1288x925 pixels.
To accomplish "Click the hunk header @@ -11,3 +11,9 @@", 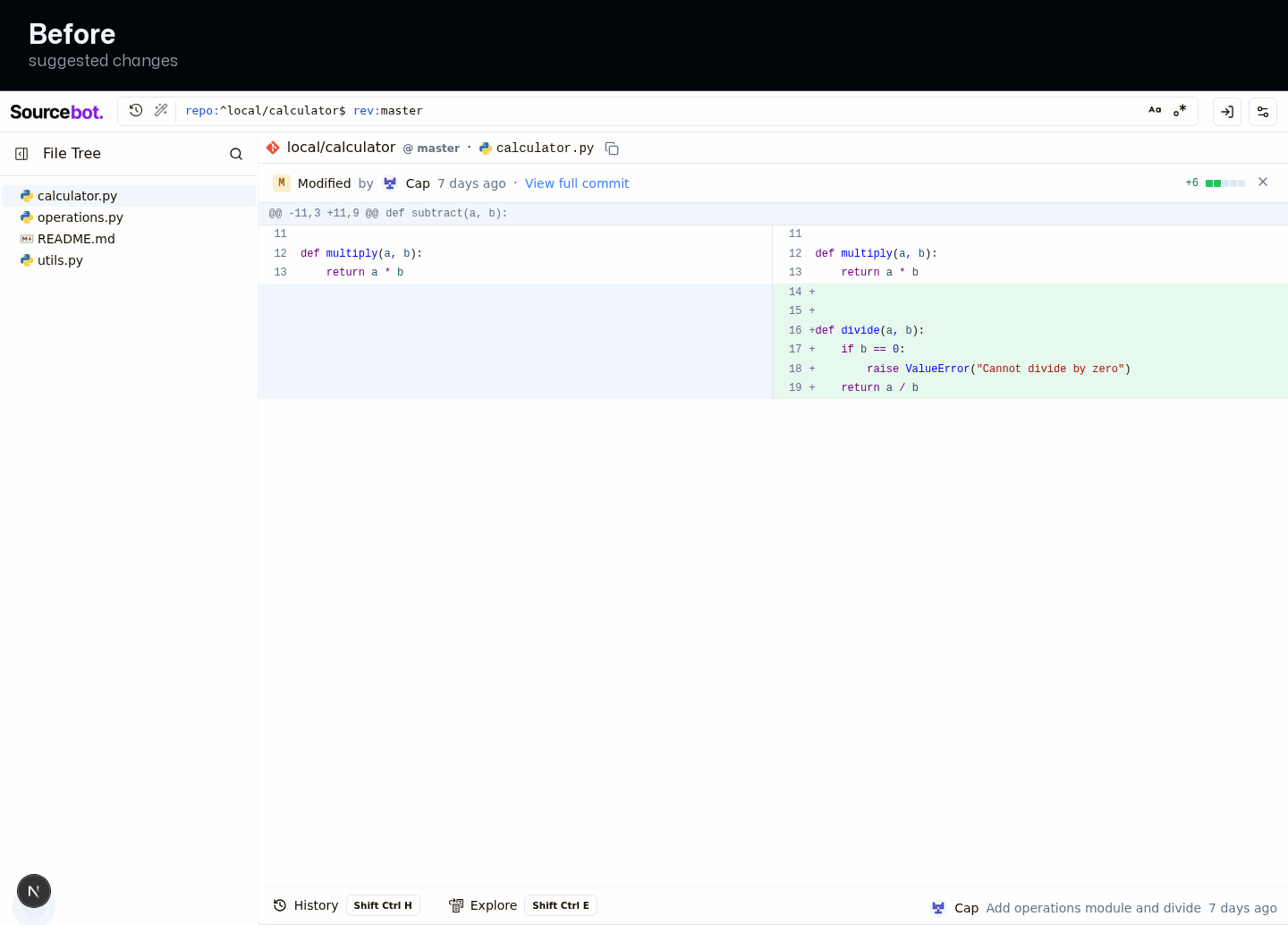I will 388,214.
